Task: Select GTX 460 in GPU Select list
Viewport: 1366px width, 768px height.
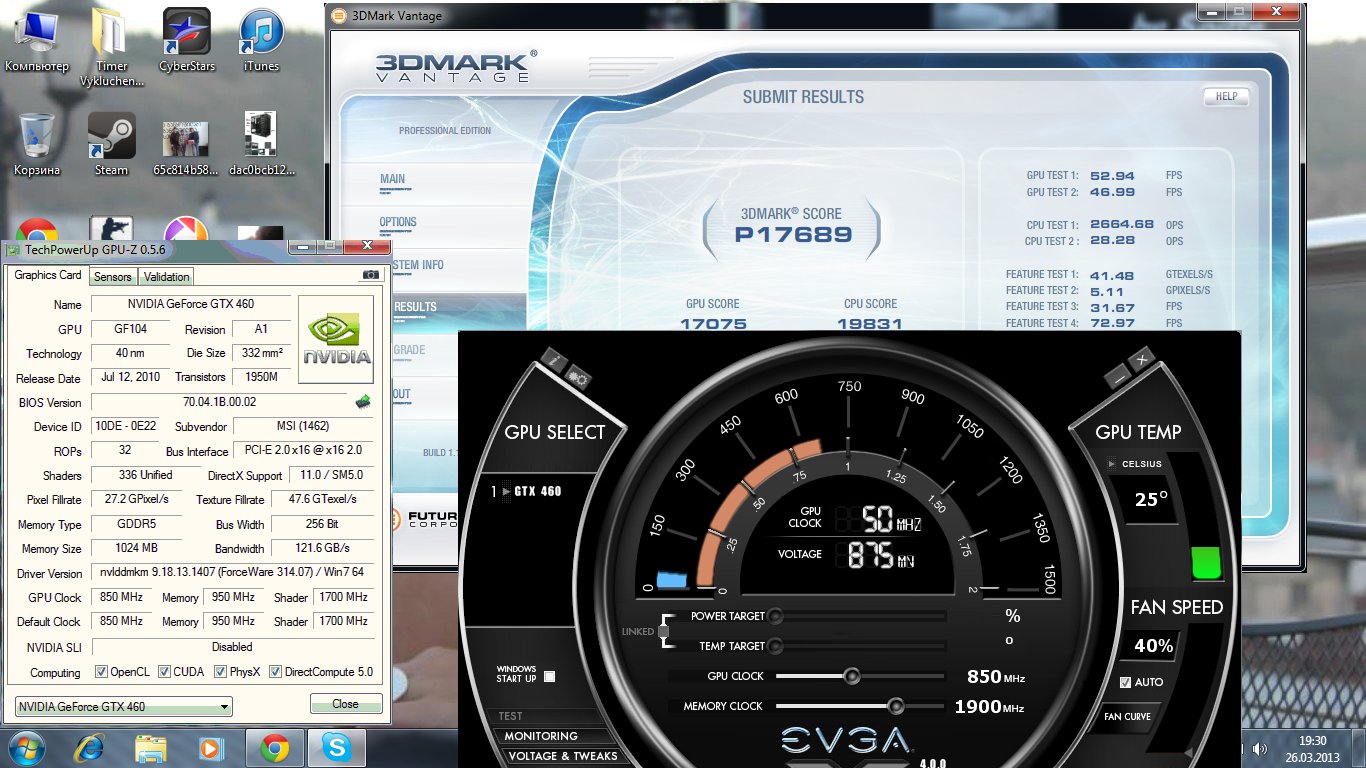Action: [538, 491]
